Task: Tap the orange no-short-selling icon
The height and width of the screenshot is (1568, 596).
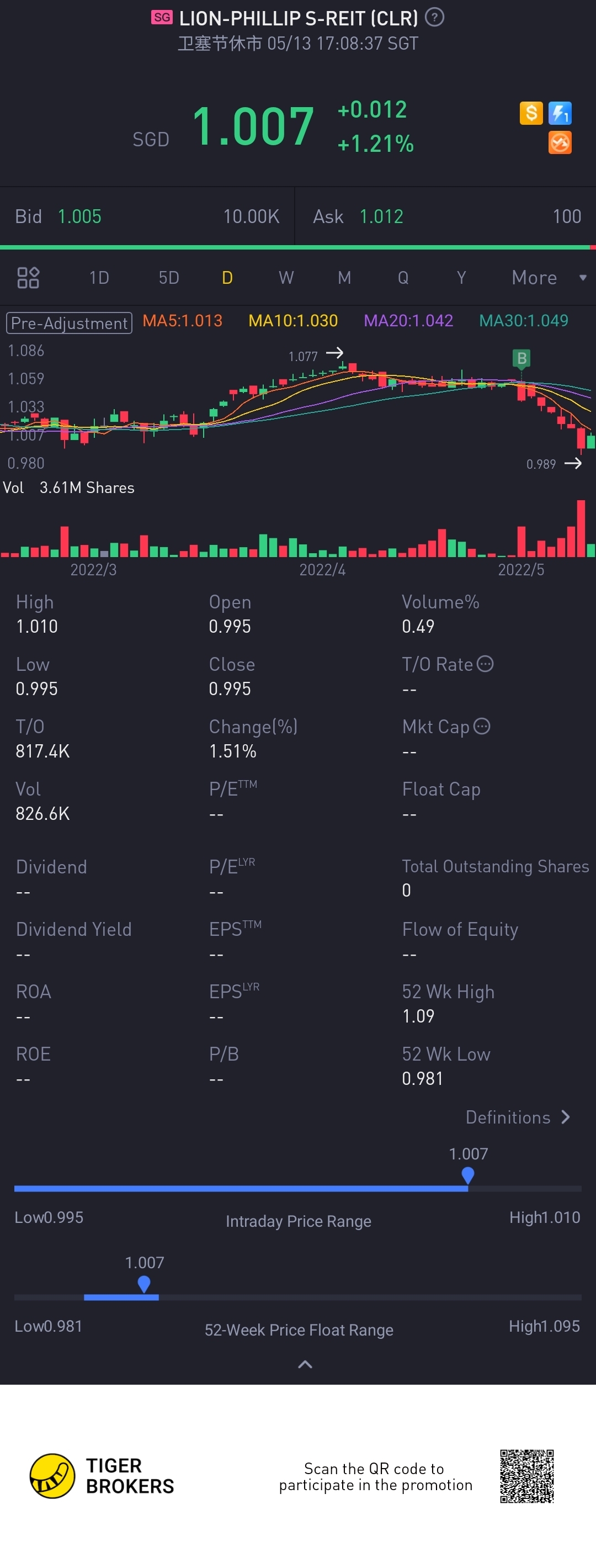Action: pos(560,143)
